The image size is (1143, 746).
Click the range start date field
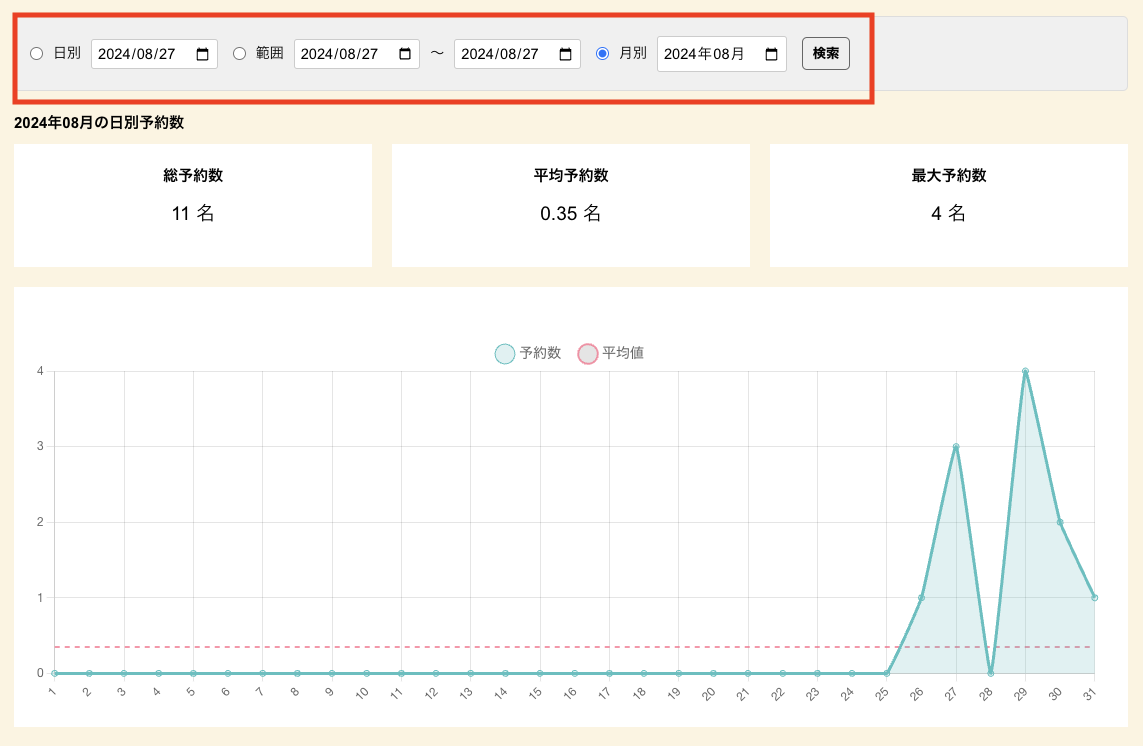(x=356, y=54)
